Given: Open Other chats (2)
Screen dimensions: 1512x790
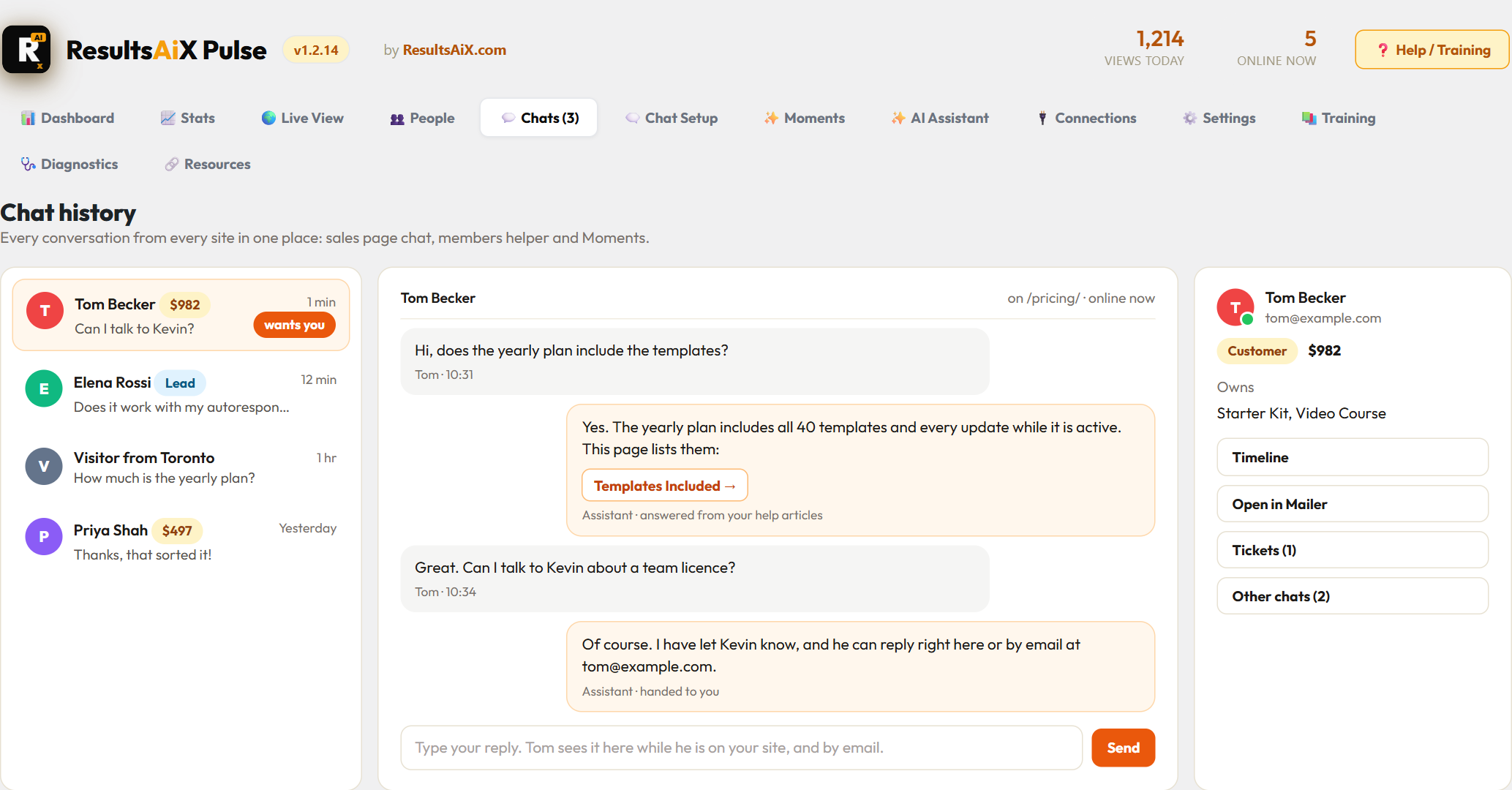Looking at the screenshot, I should (1353, 596).
